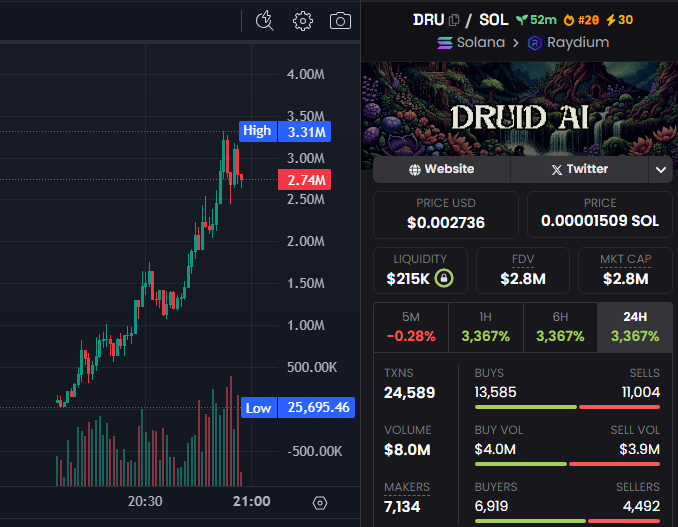Click the FDV $2.8M box

(523, 271)
